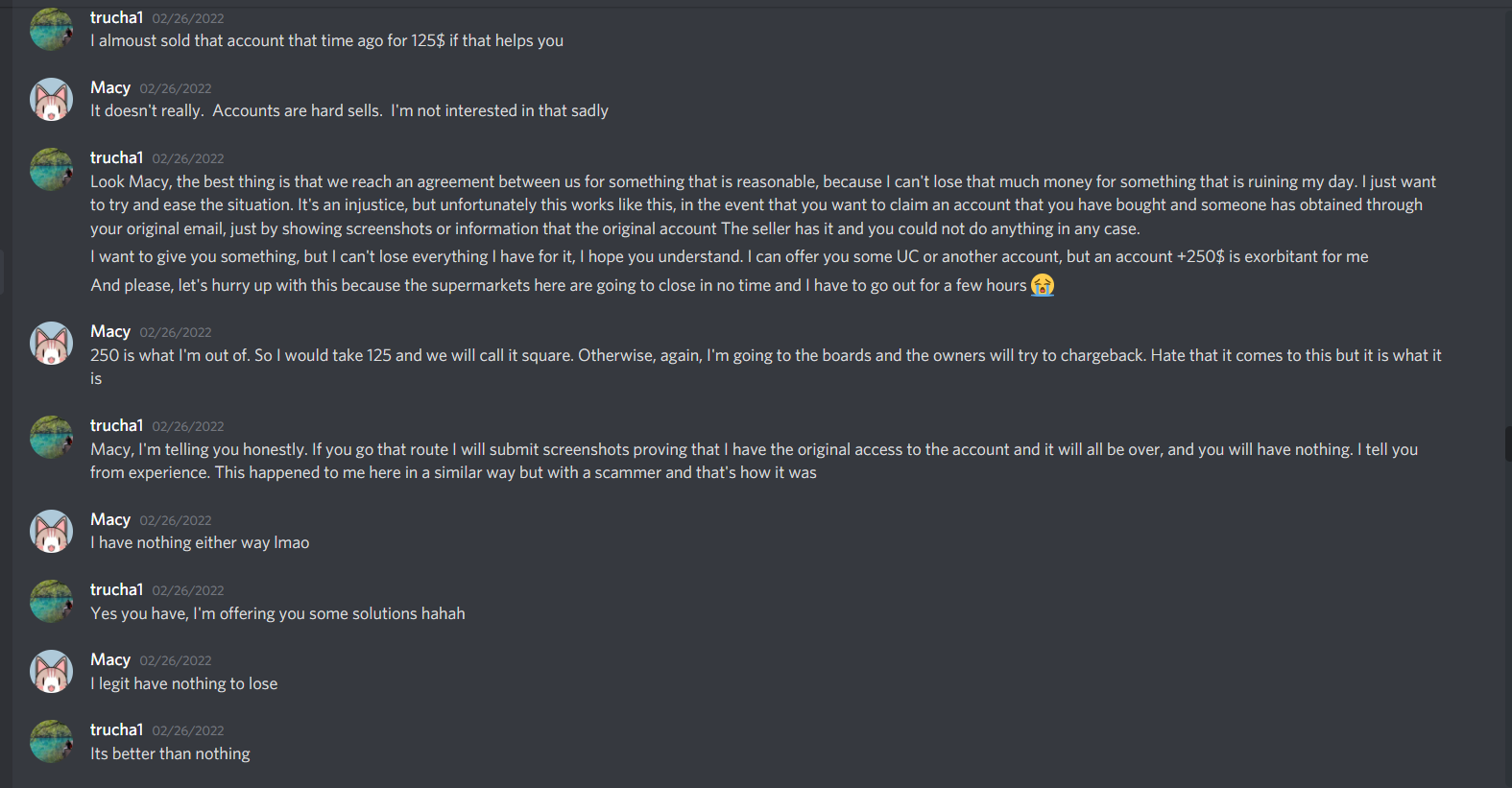Click the chat scrollbar thumb on the right edge
Image resolution: width=1512 pixels, height=788 pixels.
point(1508,444)
